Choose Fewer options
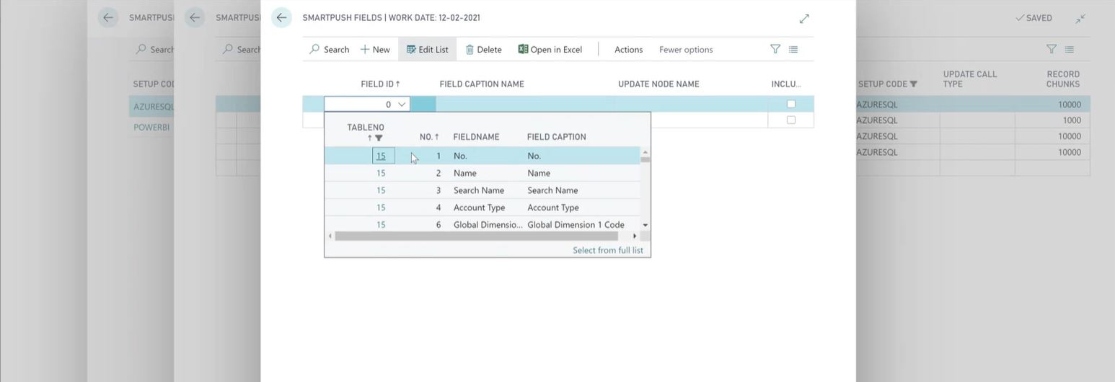Viewport: 1115px width, 382px height. click(x=686, y=49)
